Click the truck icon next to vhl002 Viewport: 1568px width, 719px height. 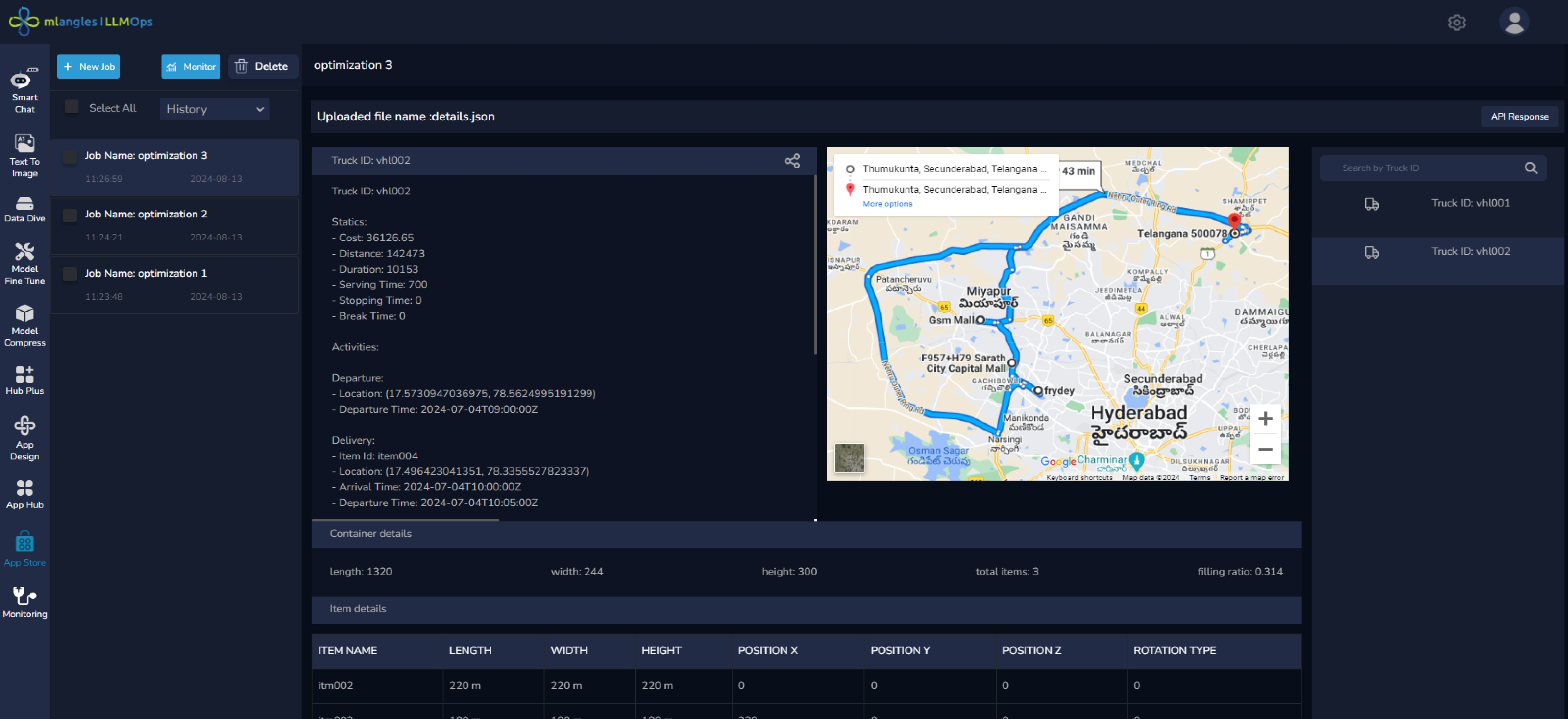coord(1372,252)
